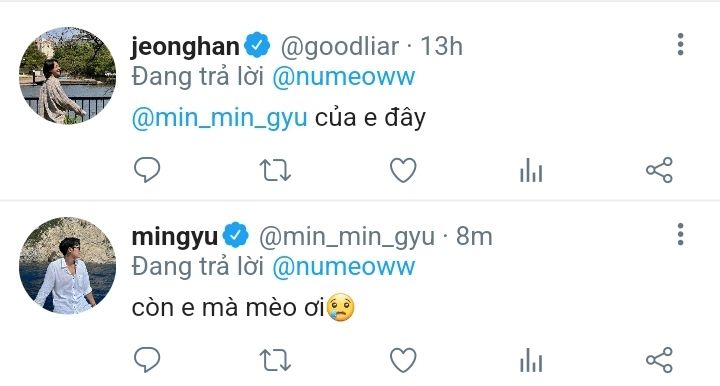This screenshot has width=720, height=386.
Task: Like jeonghan's tweet with heart icon
Action: 403,170
